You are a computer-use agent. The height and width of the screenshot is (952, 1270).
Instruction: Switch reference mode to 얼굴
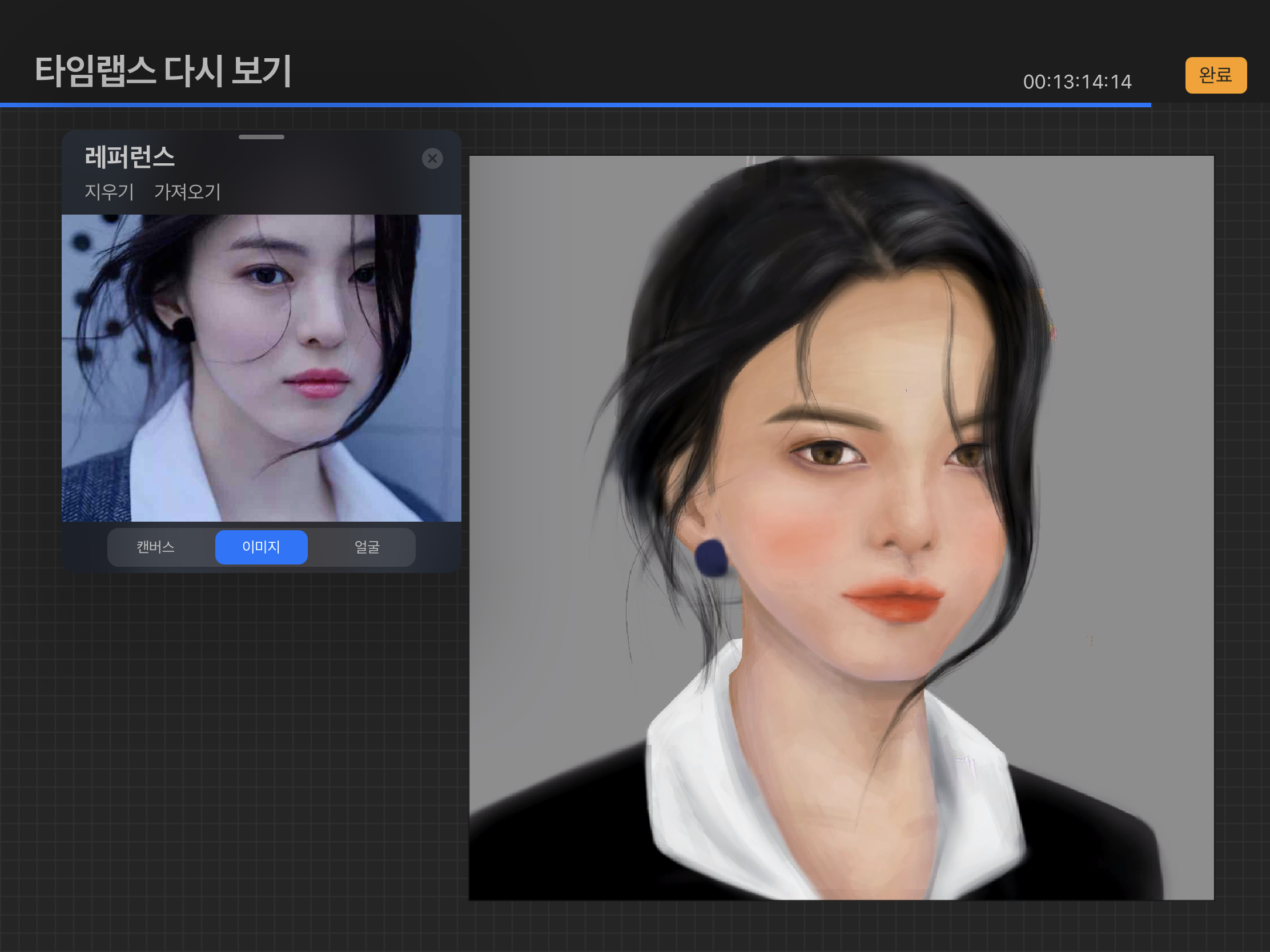(366, 547)
